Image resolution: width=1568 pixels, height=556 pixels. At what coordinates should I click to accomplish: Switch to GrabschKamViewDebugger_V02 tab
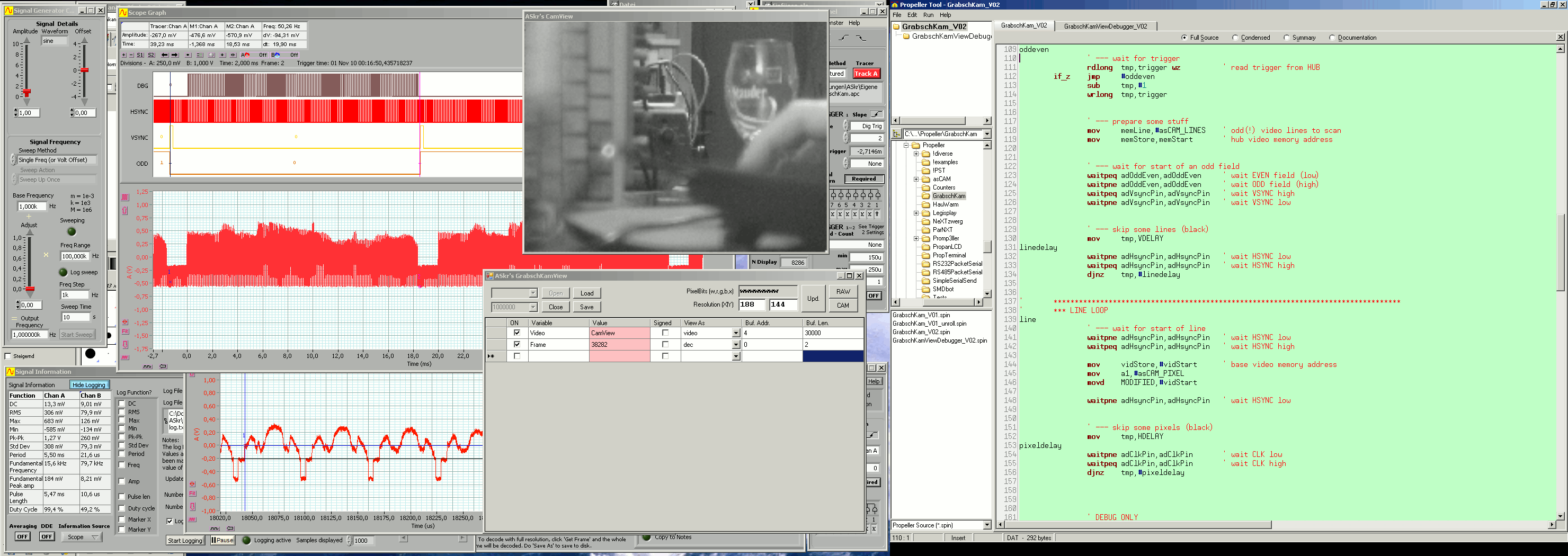pyautogui.click(x=1106, y=26)
